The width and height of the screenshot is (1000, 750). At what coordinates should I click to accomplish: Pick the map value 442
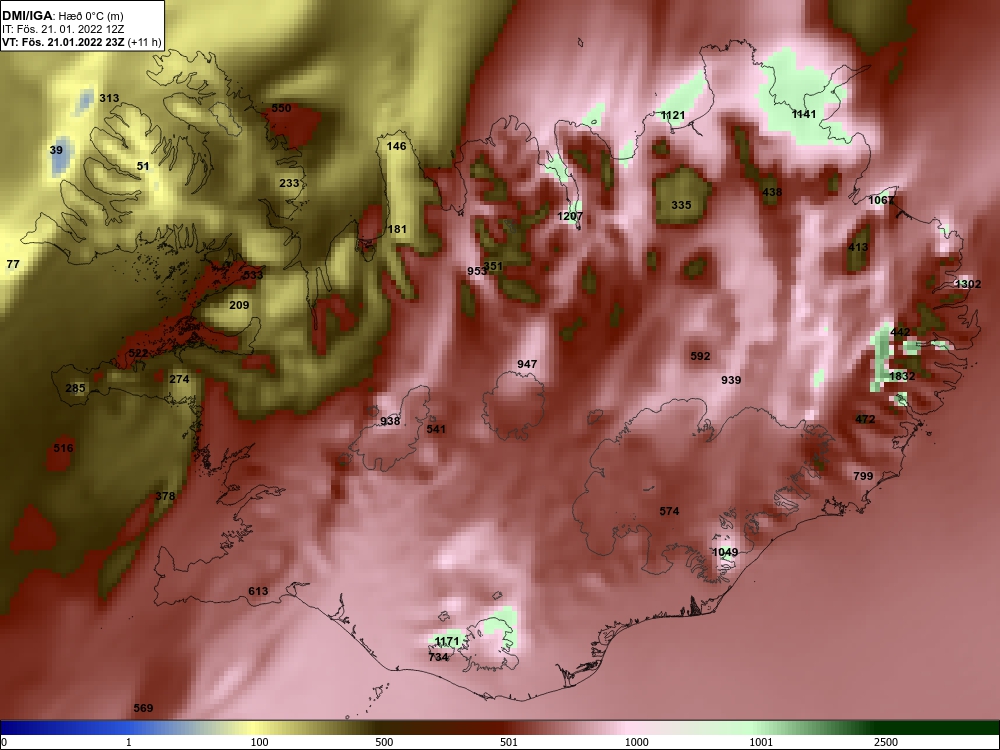coord(900,332)
